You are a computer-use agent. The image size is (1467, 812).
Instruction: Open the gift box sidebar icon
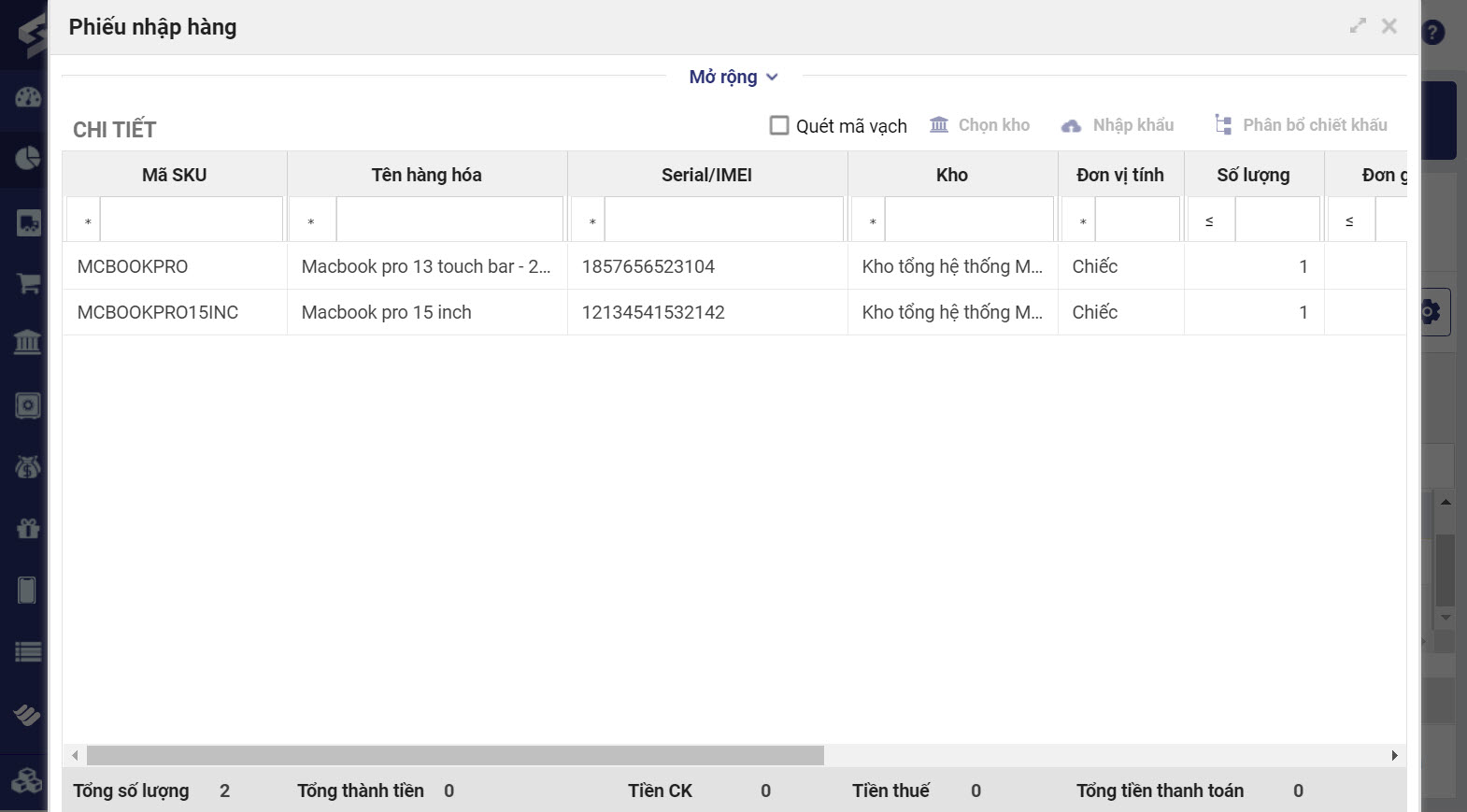click(x=27, y=528)
